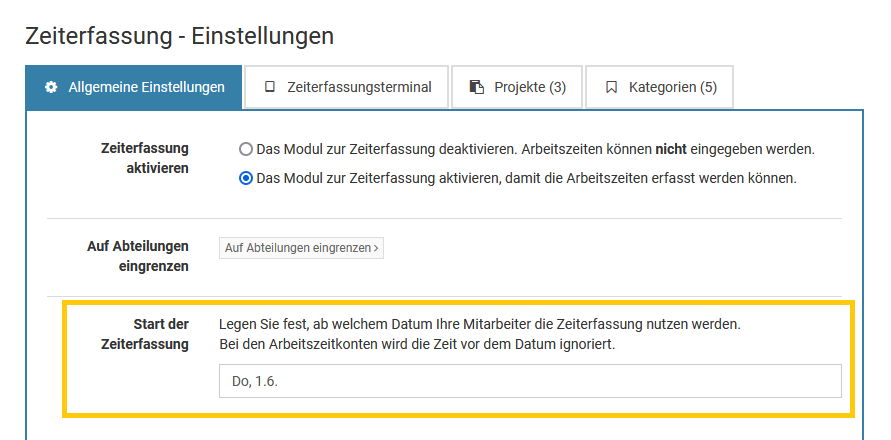Image resolution: width=891 pixels, height=440 pixels.
Task: Click the 'Zeiterfassung aktivieren' field label
Action: coord(145,158)
